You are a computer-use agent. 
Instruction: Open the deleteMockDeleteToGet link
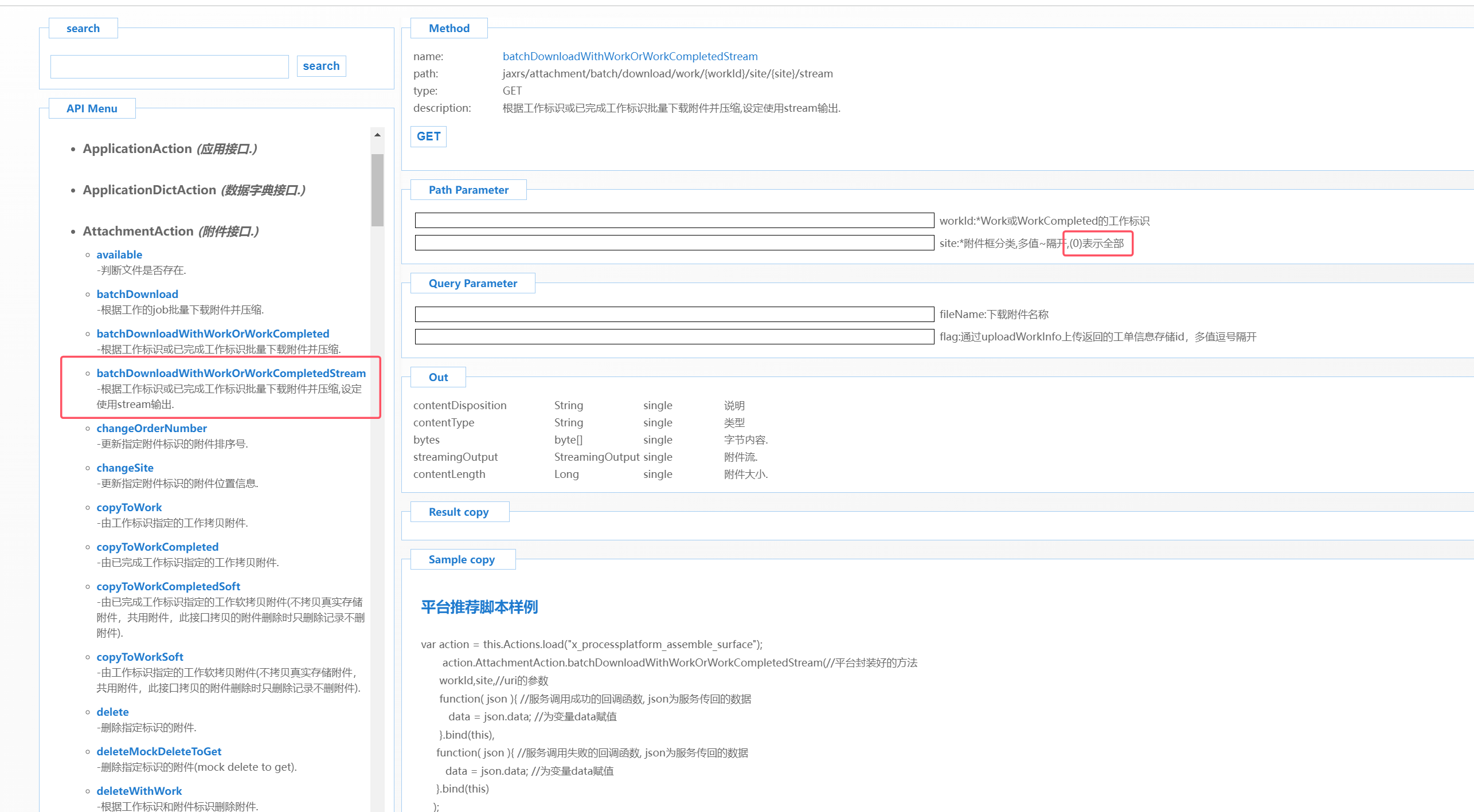(159, 751)
